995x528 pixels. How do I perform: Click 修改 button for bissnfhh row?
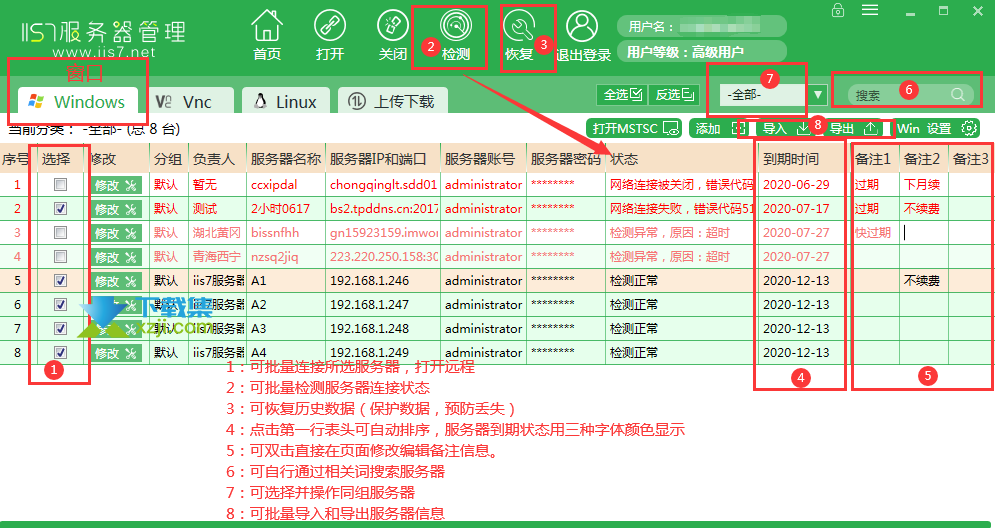point(116,233)
